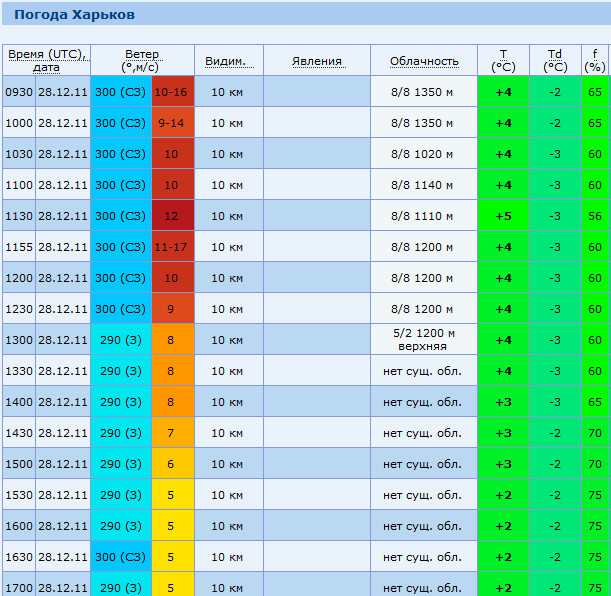Click the "1155" time cell

[19, 247]
